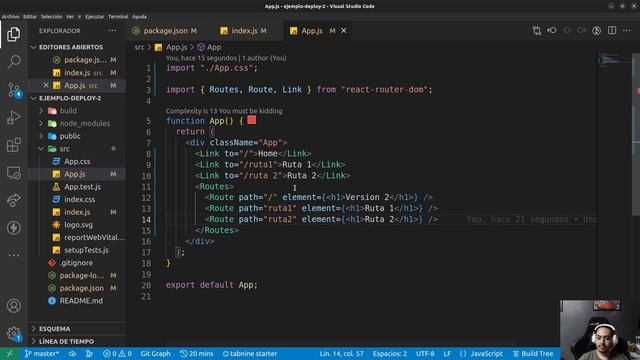640x360 pixels.
Task: Click the red color swatch on line 5
Action: [252, 120]
